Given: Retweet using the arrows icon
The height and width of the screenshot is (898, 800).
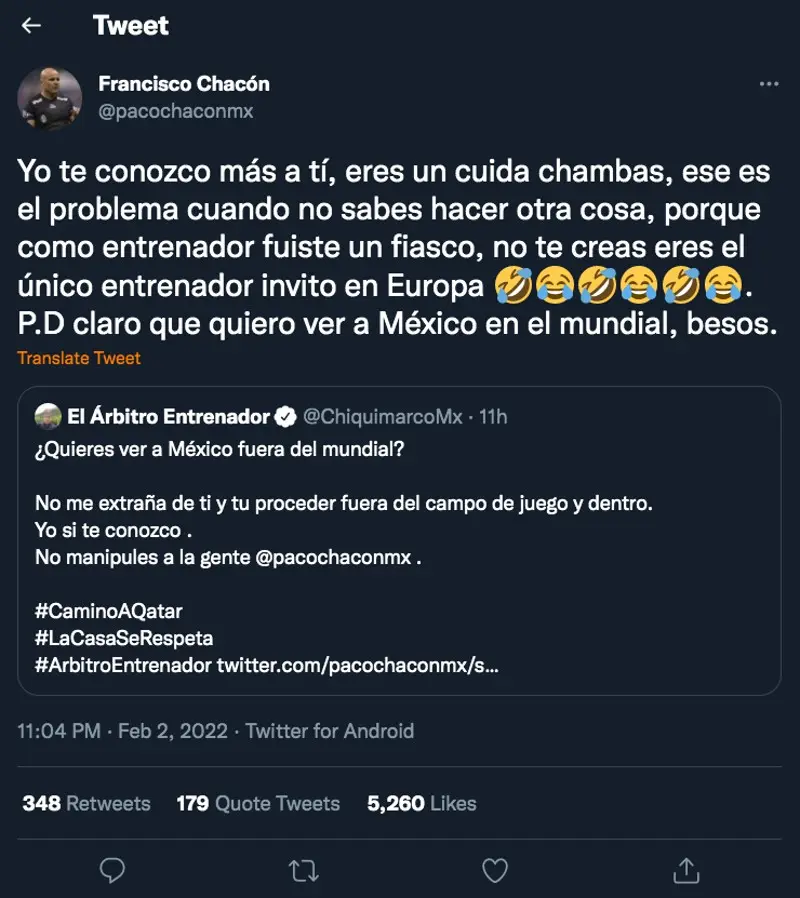Looking at the screenshot, I should tap(304, 871).
